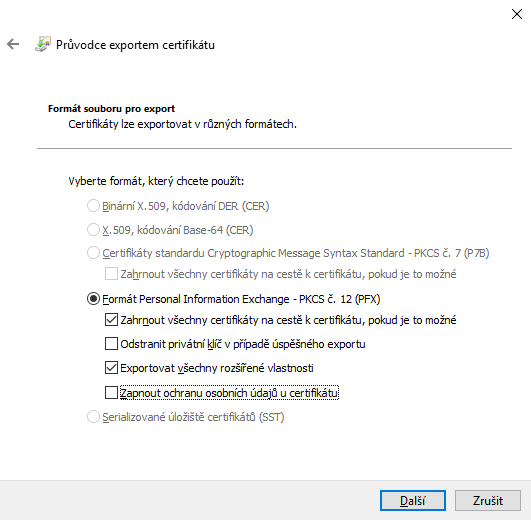This screenshot has width=531, height=520.
Task: Click the Další button
Action: coord(412,500)
